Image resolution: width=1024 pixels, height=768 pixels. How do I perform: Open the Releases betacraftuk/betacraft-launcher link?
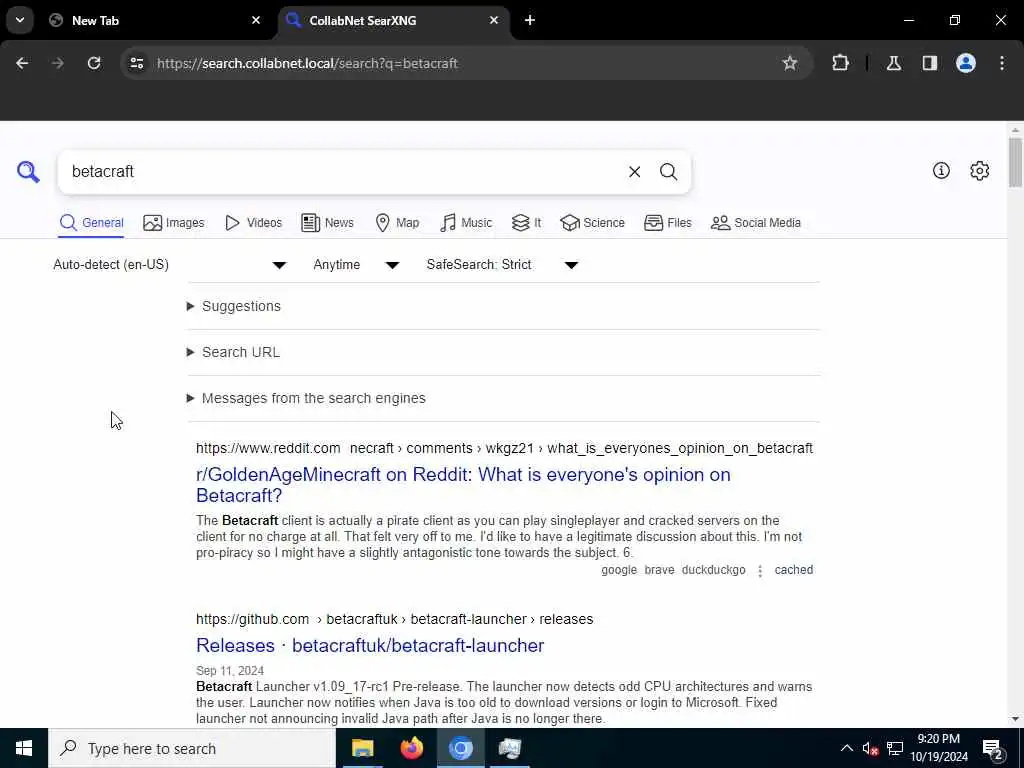click(x=370, y=645)
